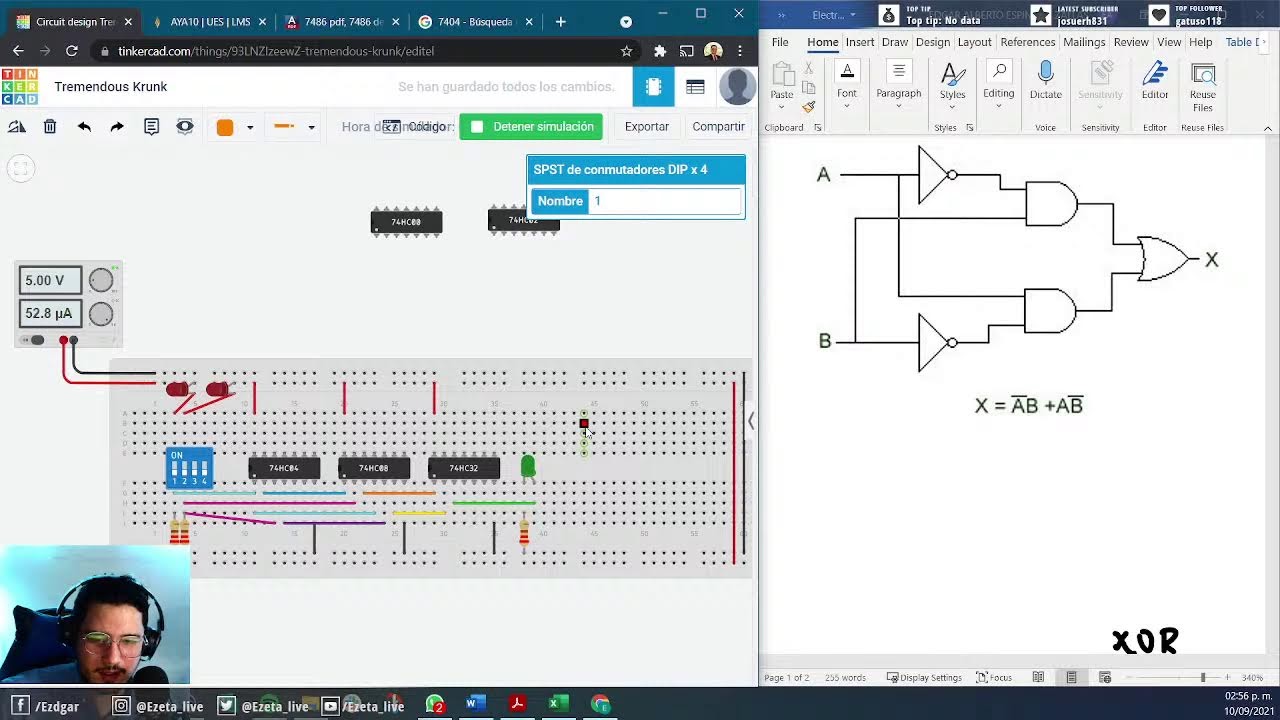The image size is (1280, 720).
Task: Open Word References tab
Action: click(x=1028, y=42)
